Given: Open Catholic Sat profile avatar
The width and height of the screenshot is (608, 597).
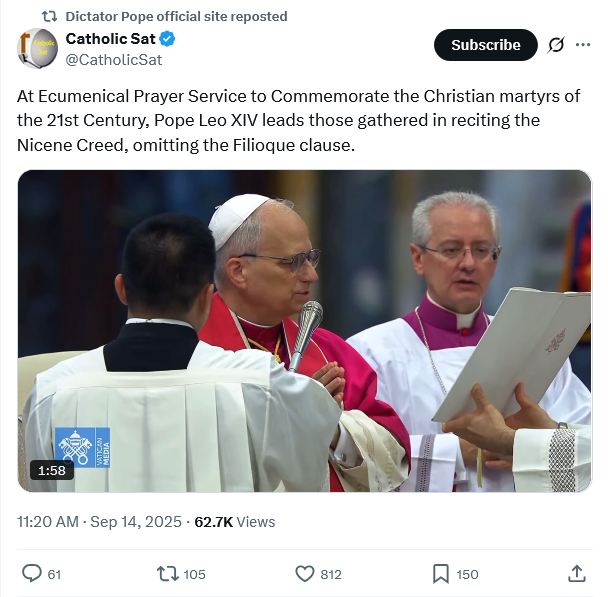Looking at the screenshot, I should click(x=37, y=48).
